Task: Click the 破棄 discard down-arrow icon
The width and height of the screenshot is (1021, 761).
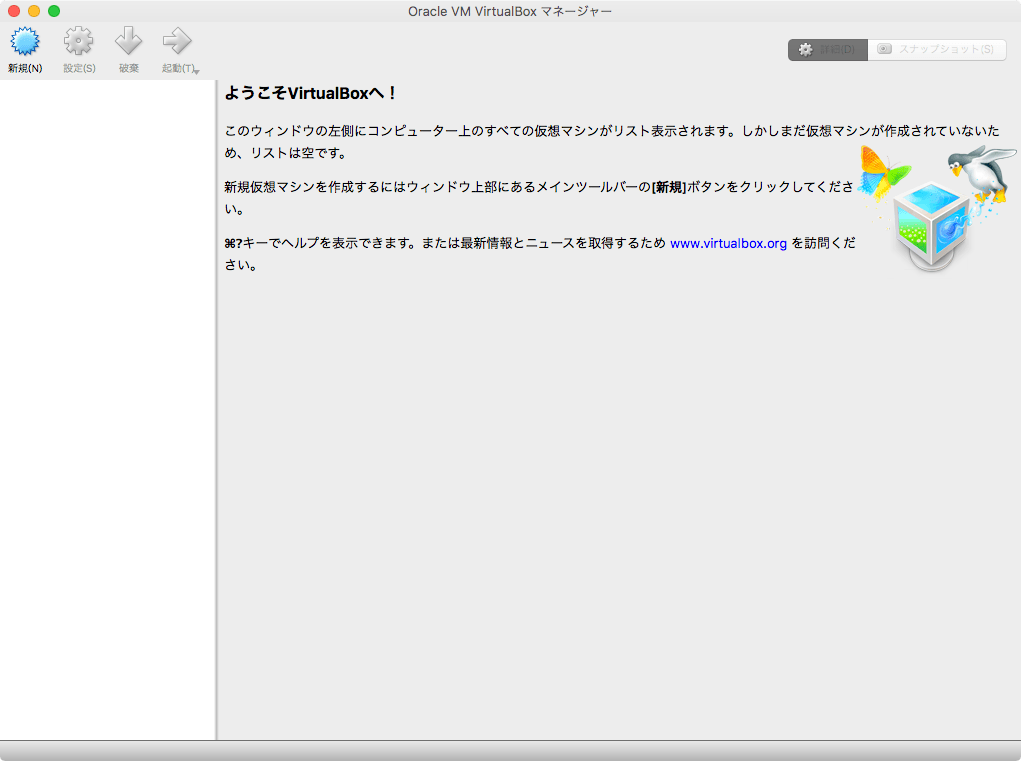Action: coord(128,42)
